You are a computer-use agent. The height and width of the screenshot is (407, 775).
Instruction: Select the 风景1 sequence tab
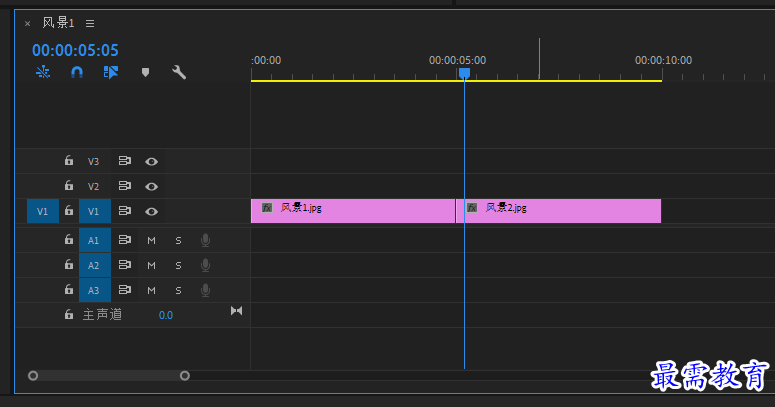[58, 23]
